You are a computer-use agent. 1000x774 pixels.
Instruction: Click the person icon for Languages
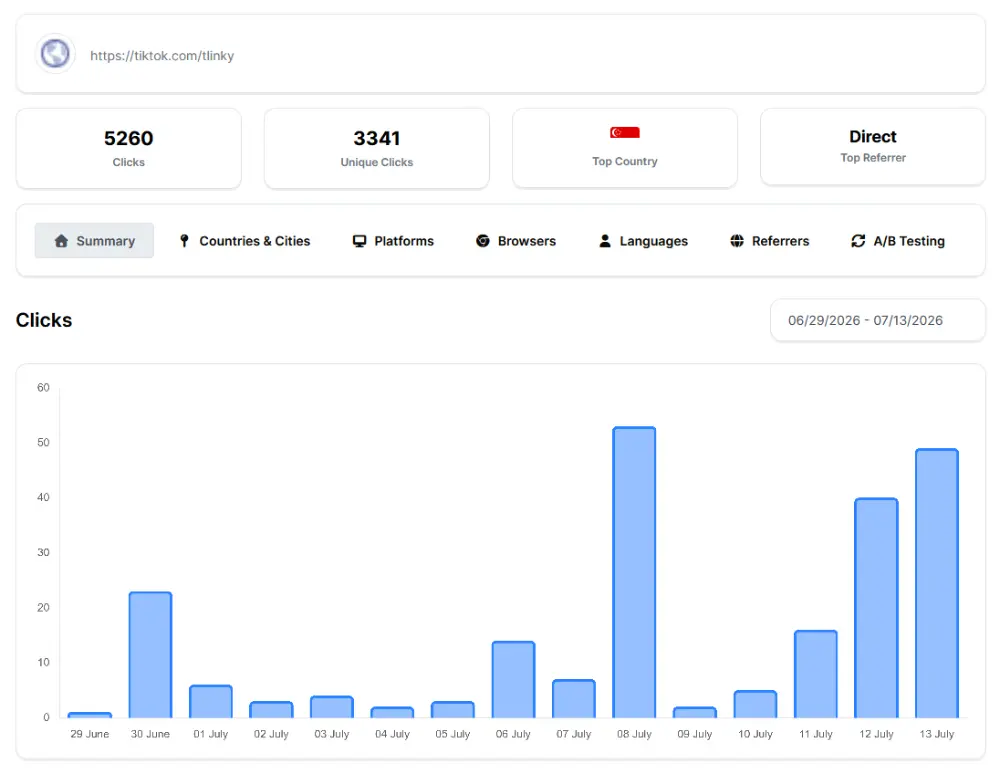coord(605,241)
